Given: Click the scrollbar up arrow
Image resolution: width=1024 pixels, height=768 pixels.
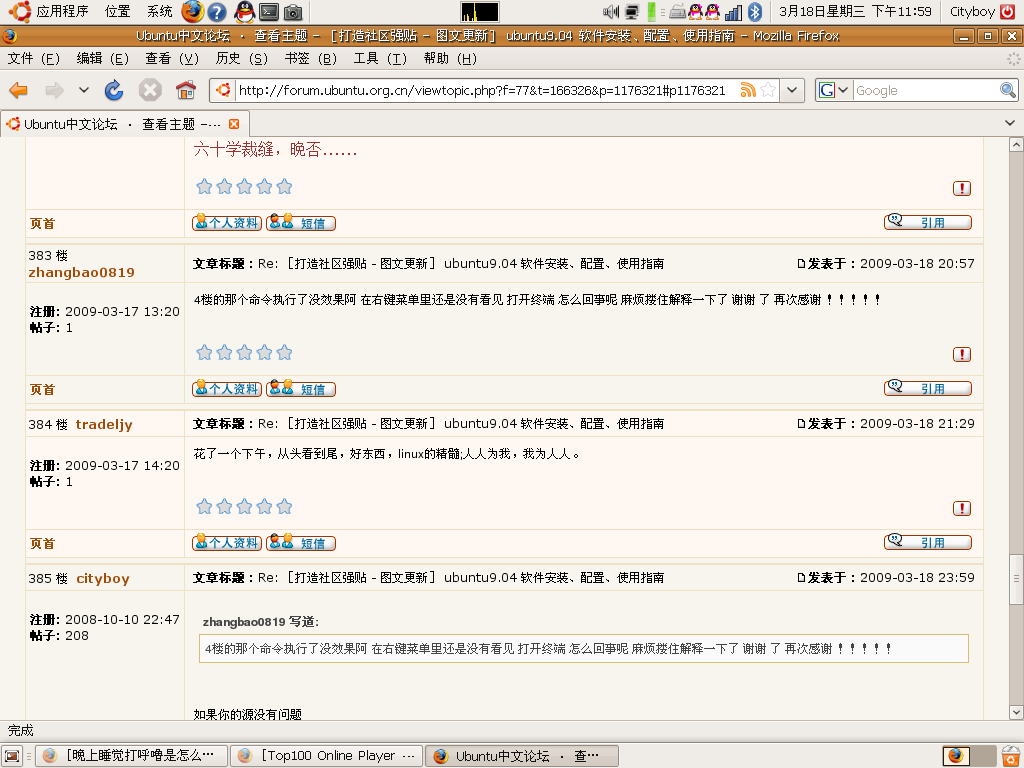Looking at the screenshot, I should 1016,144.
